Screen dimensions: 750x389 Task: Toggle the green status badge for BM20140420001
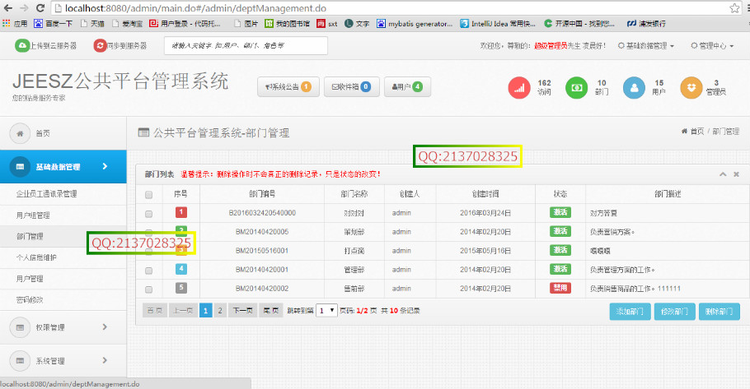pos(560,269)
